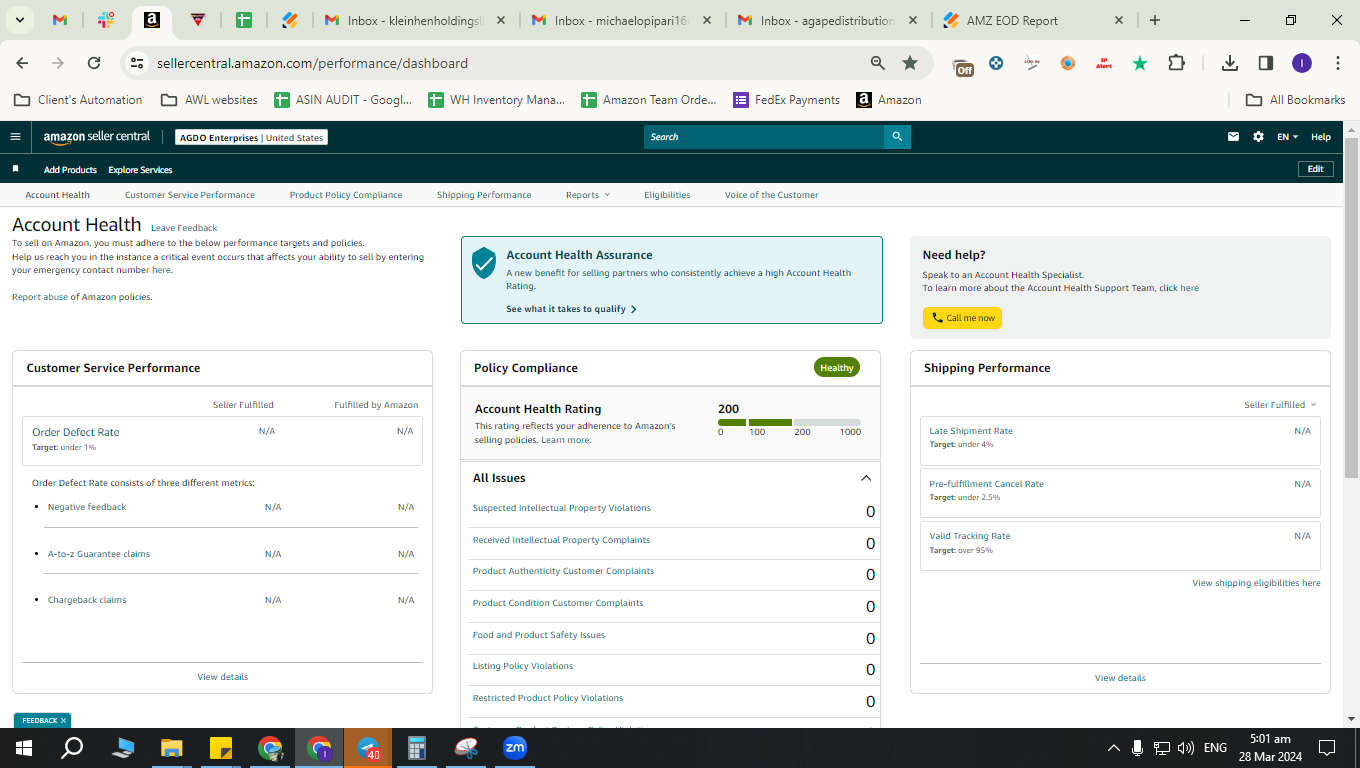Open the Eligibilities tab
The image size is (1360, 768).
click(667, 195)
